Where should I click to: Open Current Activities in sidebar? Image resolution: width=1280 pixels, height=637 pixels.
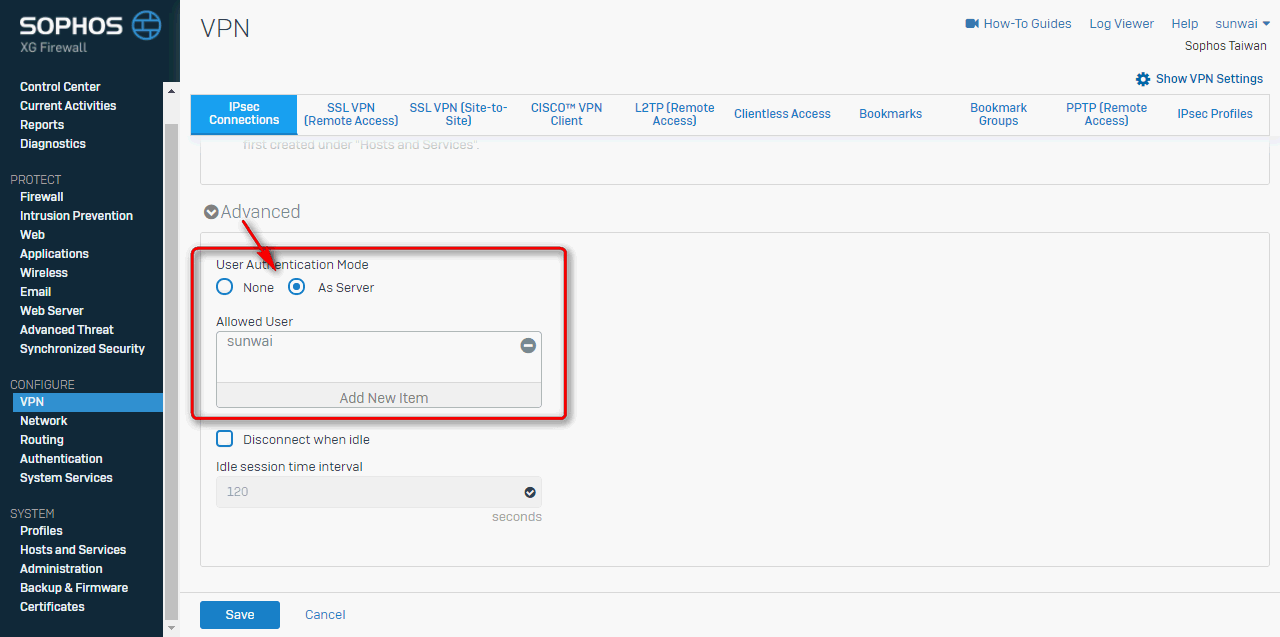(x=68, y=106)
